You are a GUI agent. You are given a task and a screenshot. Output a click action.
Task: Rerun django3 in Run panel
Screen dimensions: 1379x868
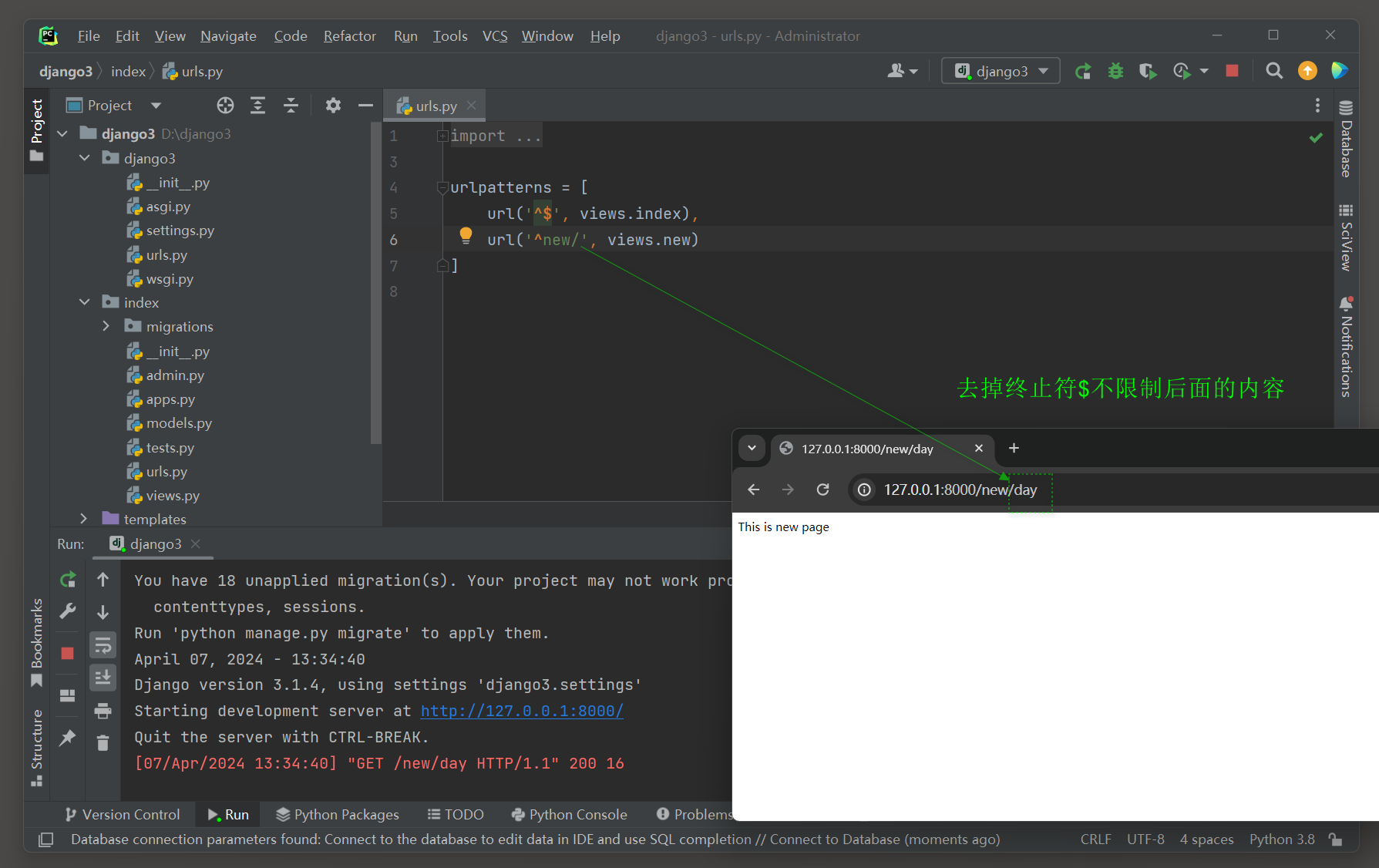tap(68, 580)
